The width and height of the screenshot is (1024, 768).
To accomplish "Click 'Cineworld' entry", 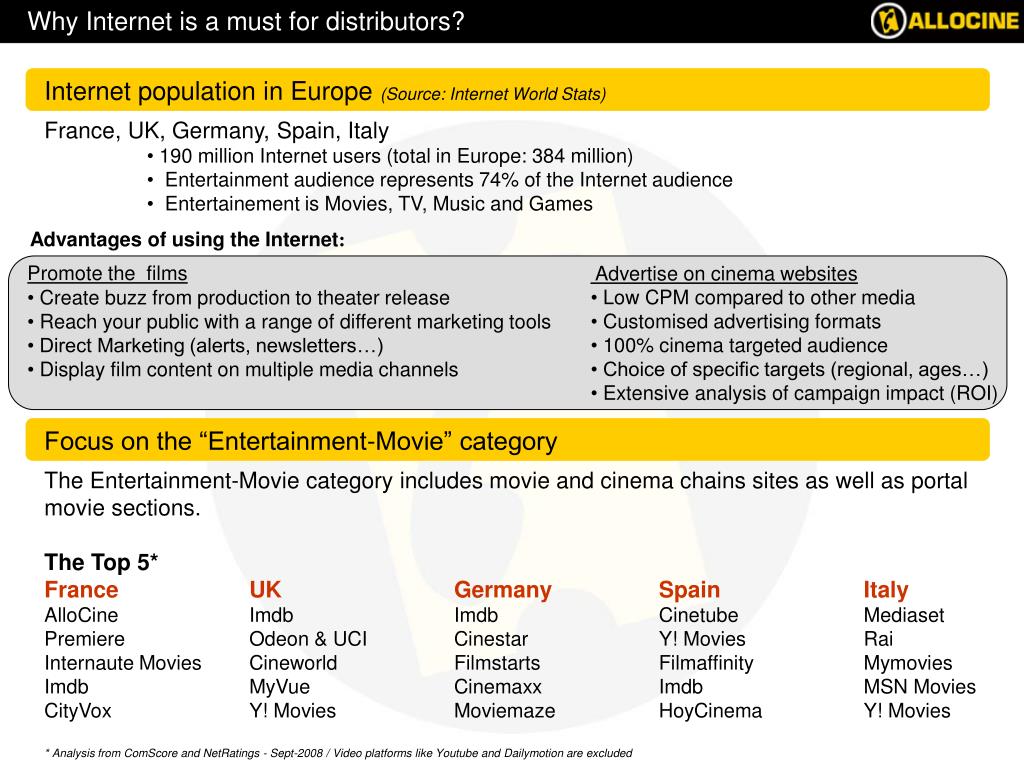I will tap(293, 663).
